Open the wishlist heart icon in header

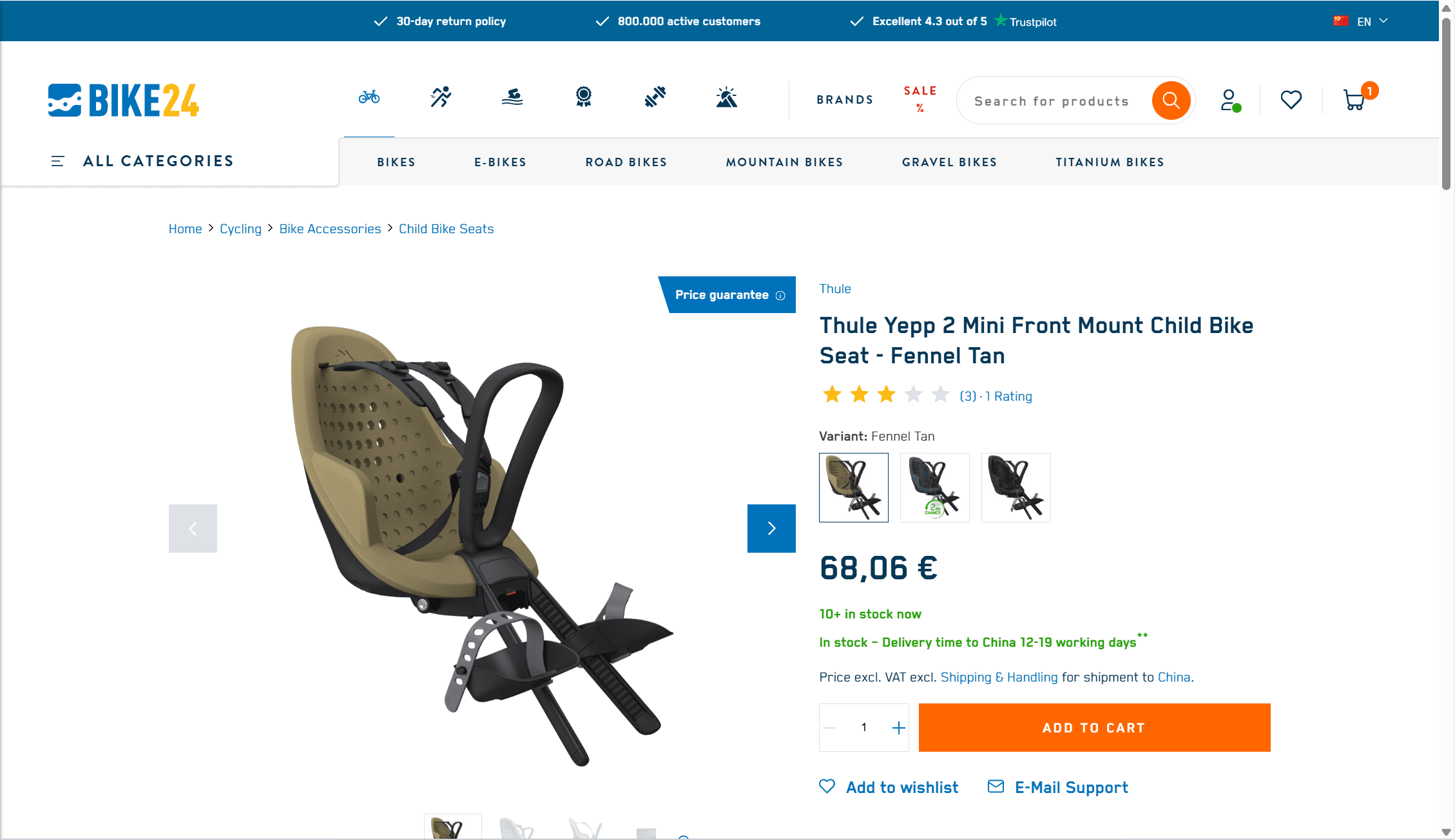click(1291, 100)
